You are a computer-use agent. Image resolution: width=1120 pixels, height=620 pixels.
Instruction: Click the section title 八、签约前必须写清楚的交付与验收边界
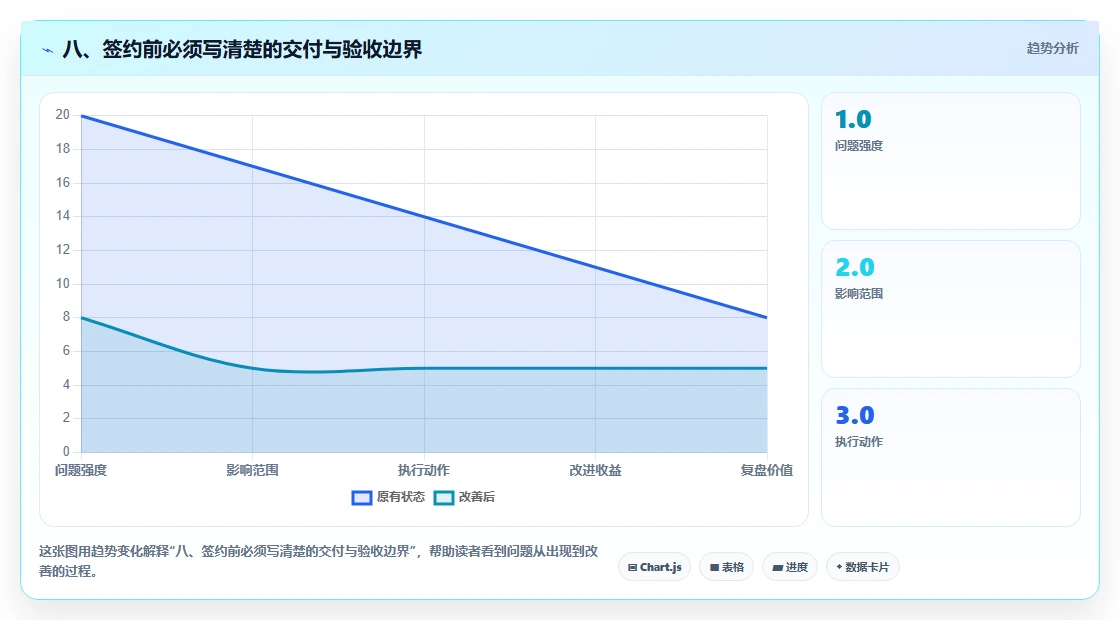(x=242, y=49)
